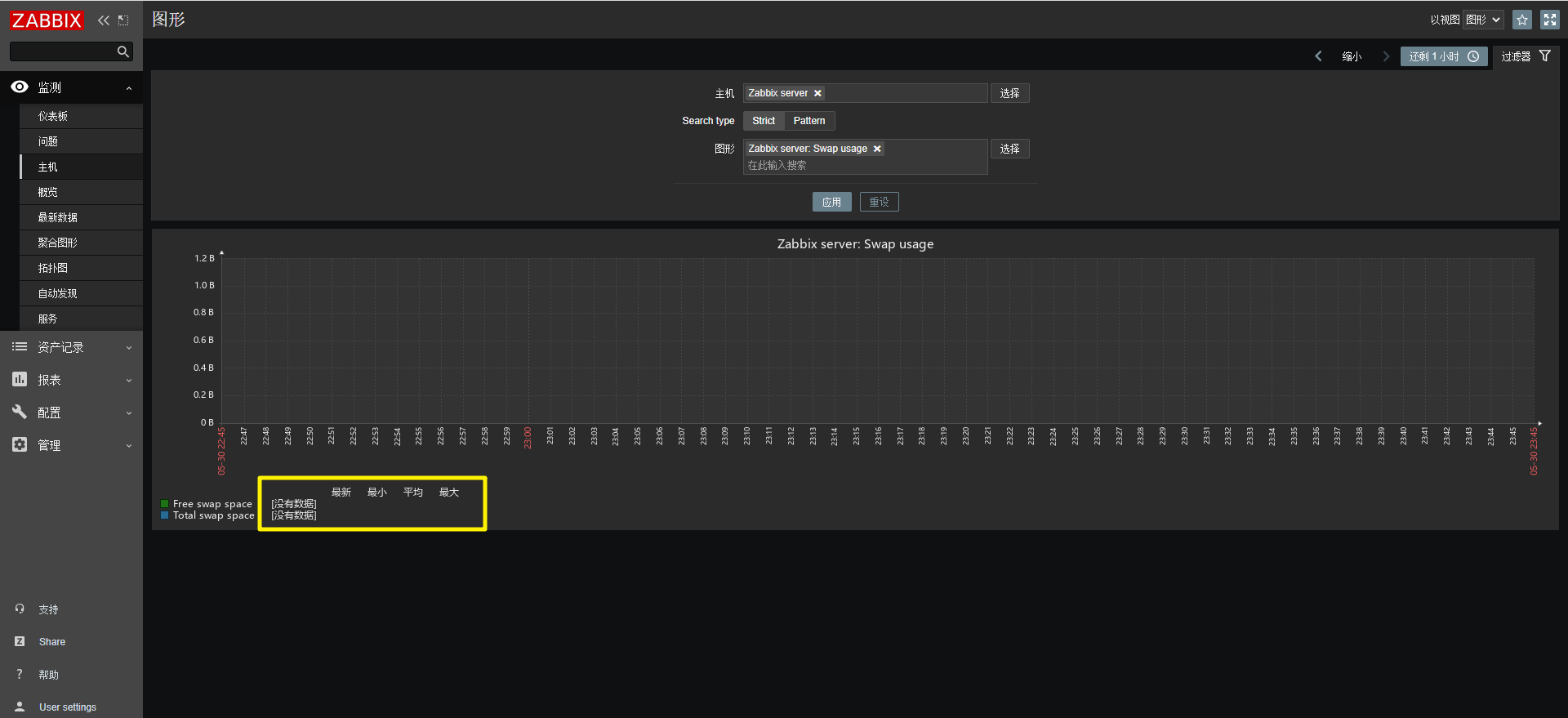
Task: Open the 过滤器 filter tab
Action: click(1526, 56)
